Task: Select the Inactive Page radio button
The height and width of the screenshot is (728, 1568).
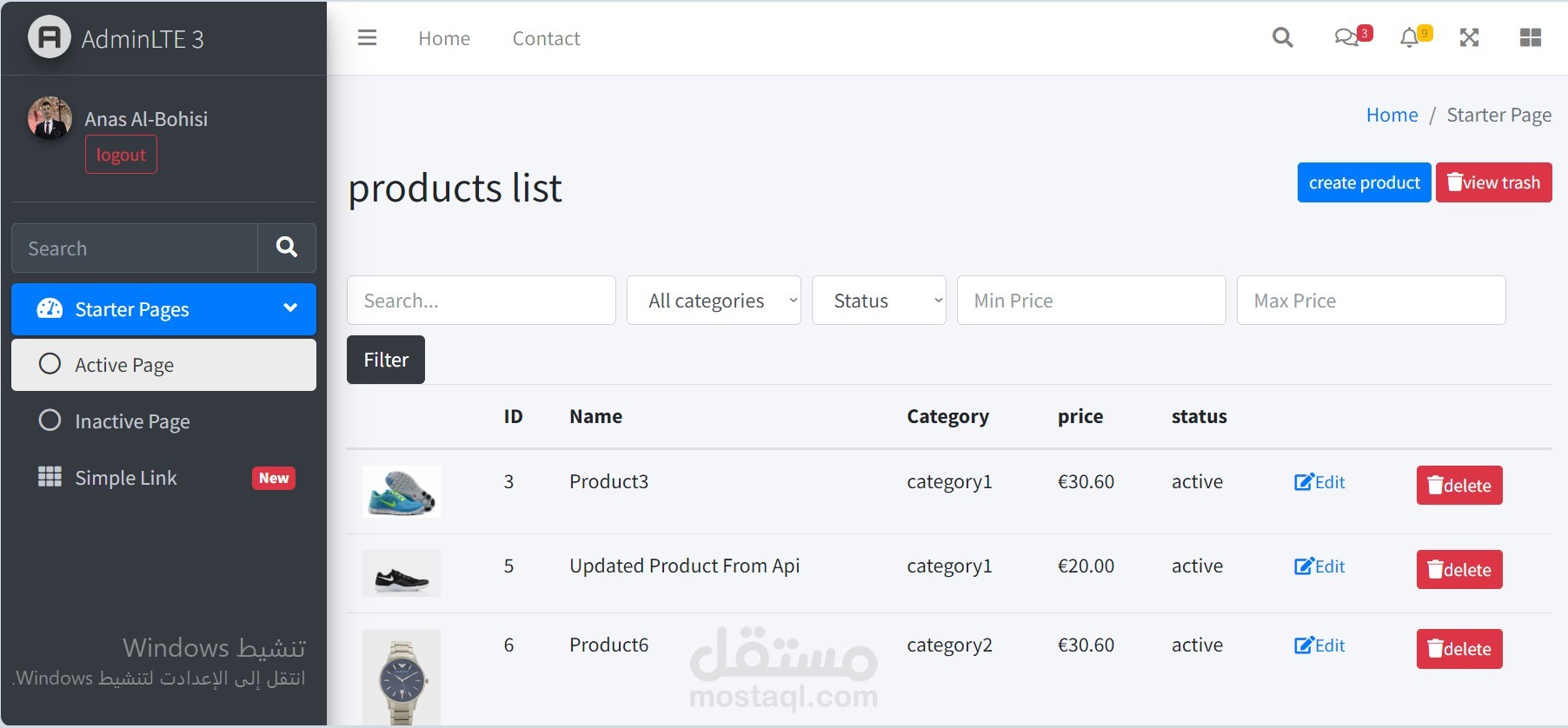Action: click(50, 420)
